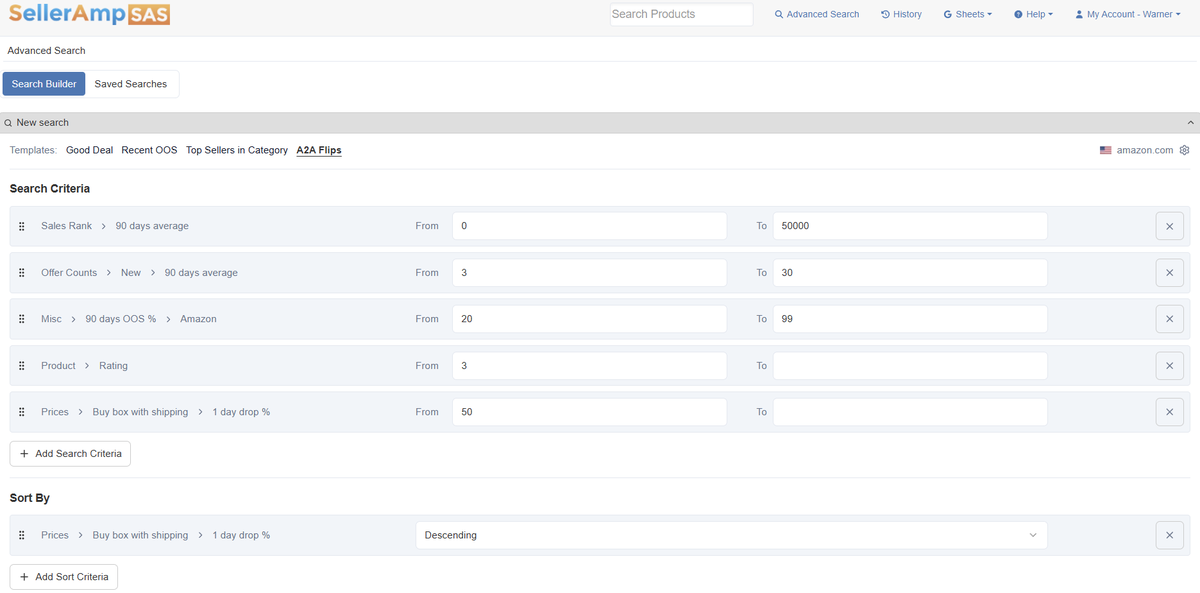Click Add Sort Criteria button
This screenshot has height=593, width=1200.
coord(64,577)
